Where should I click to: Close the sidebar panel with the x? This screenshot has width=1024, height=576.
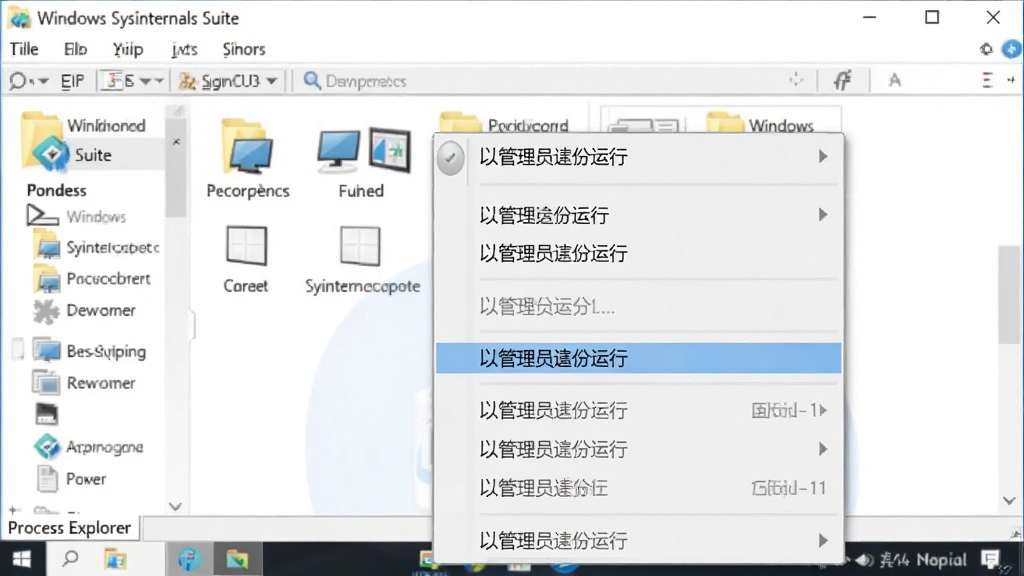pyautogui.click(x=176, y=142)
